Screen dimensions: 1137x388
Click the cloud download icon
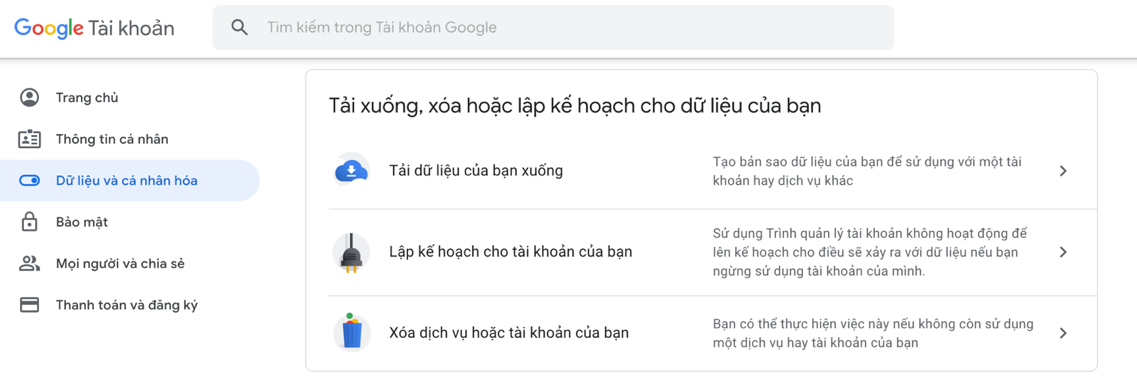pos(352,171)
